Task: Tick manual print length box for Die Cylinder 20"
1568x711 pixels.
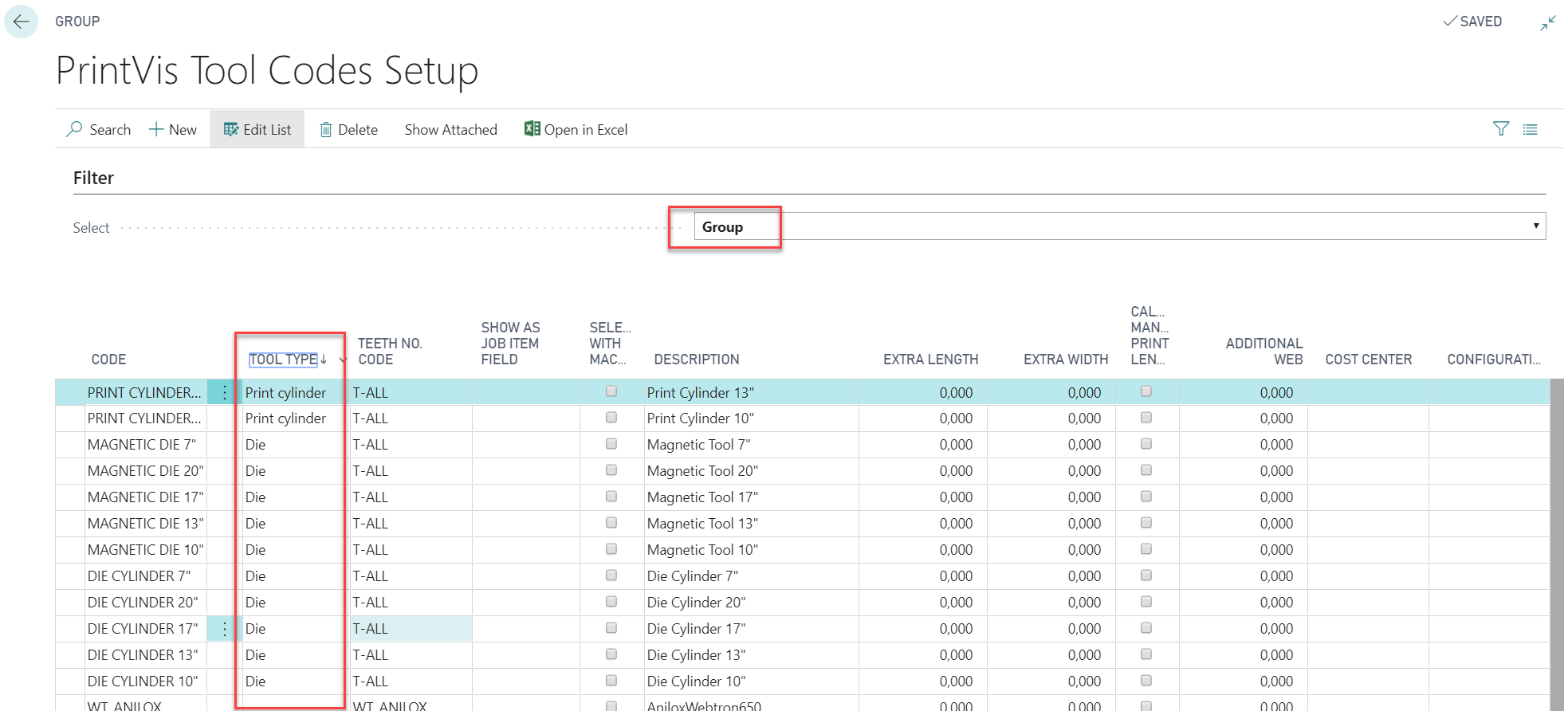Action: coord(1146,602)
